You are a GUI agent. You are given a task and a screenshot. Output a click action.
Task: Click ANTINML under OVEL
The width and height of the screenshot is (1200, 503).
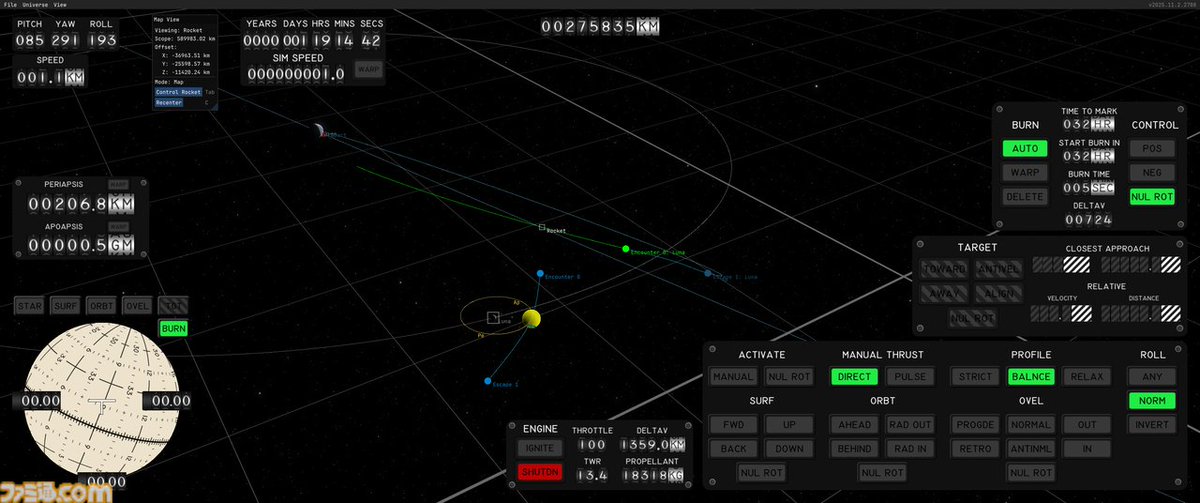pos(1031,448)
